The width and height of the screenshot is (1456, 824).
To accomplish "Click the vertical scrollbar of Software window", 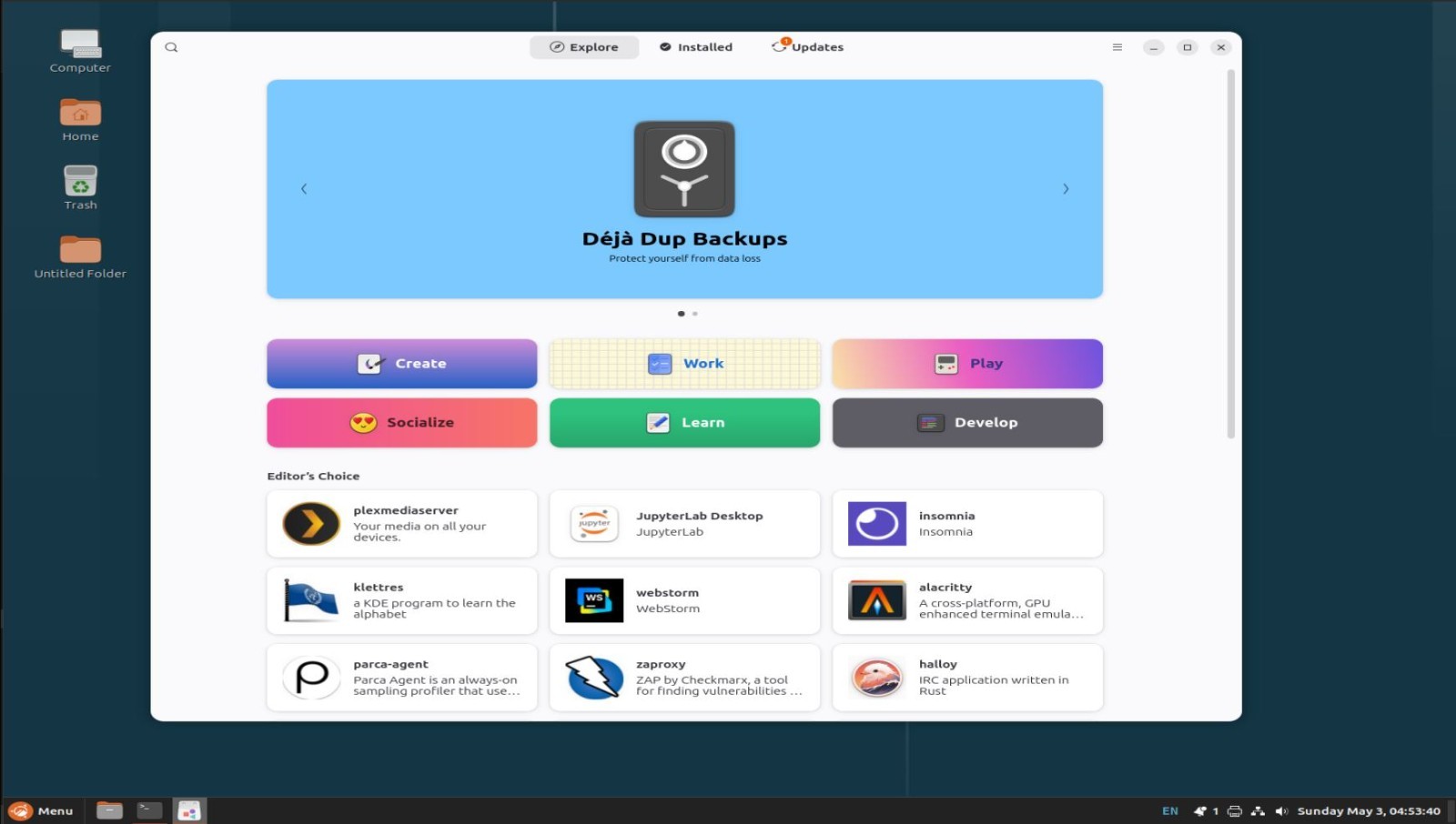I will tap(1231, 255).
